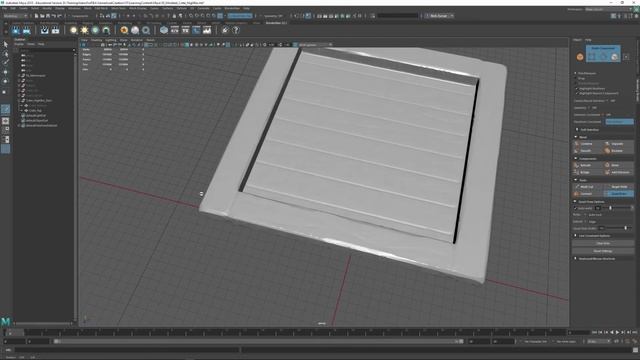Activate the Connect tool button
Screen dimensions: 640x360
point(588,193)
